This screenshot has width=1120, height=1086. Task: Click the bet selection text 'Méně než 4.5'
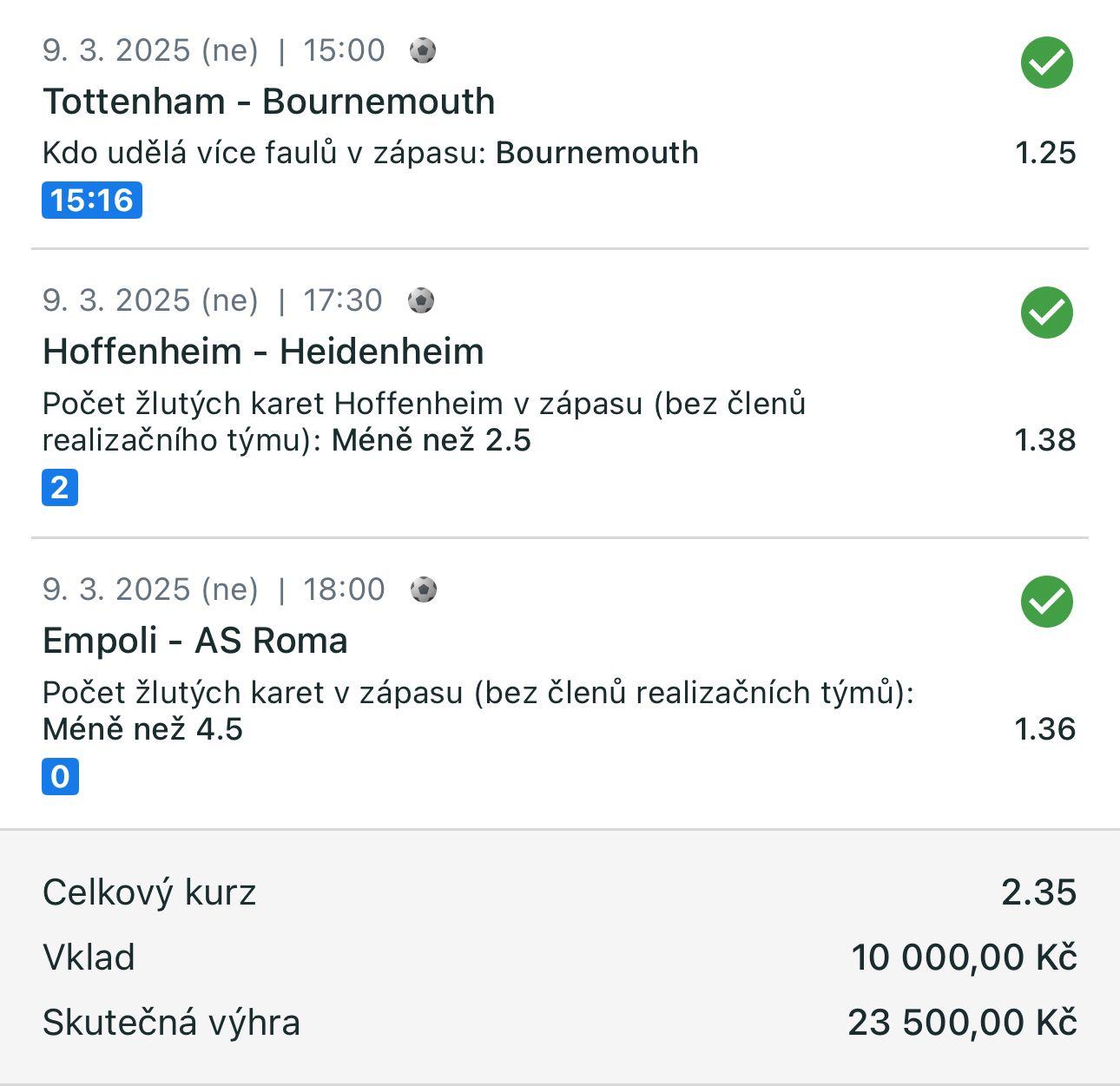[x=143, y=729]
